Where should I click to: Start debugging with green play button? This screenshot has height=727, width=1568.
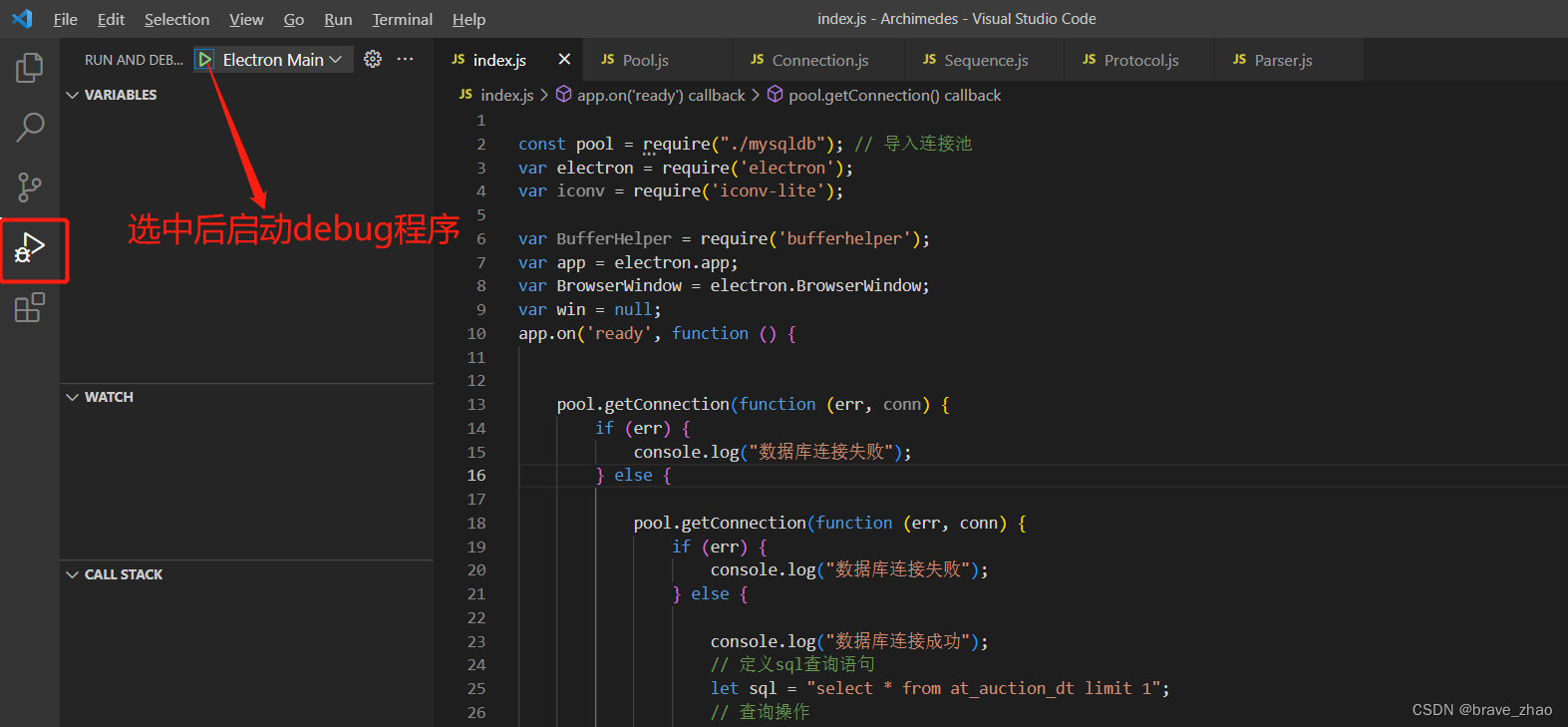tap(204, 60)
